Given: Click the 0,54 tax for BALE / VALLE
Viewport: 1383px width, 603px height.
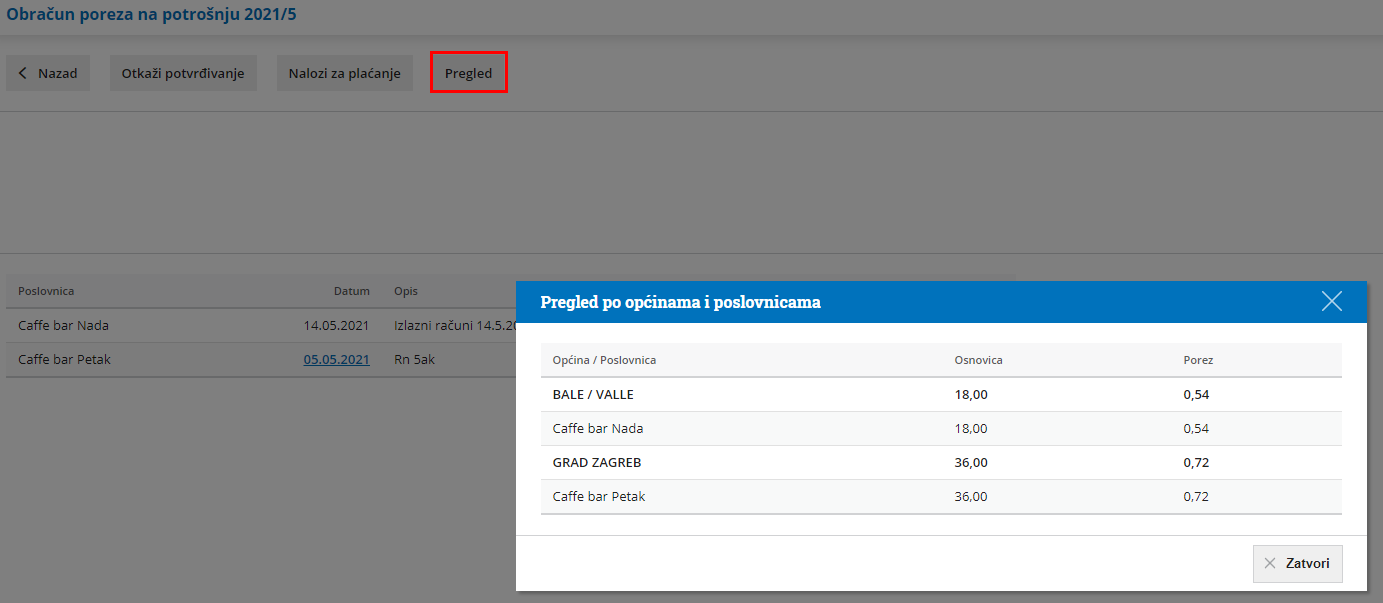Looking at the screenshot, I should point(1196,394).
